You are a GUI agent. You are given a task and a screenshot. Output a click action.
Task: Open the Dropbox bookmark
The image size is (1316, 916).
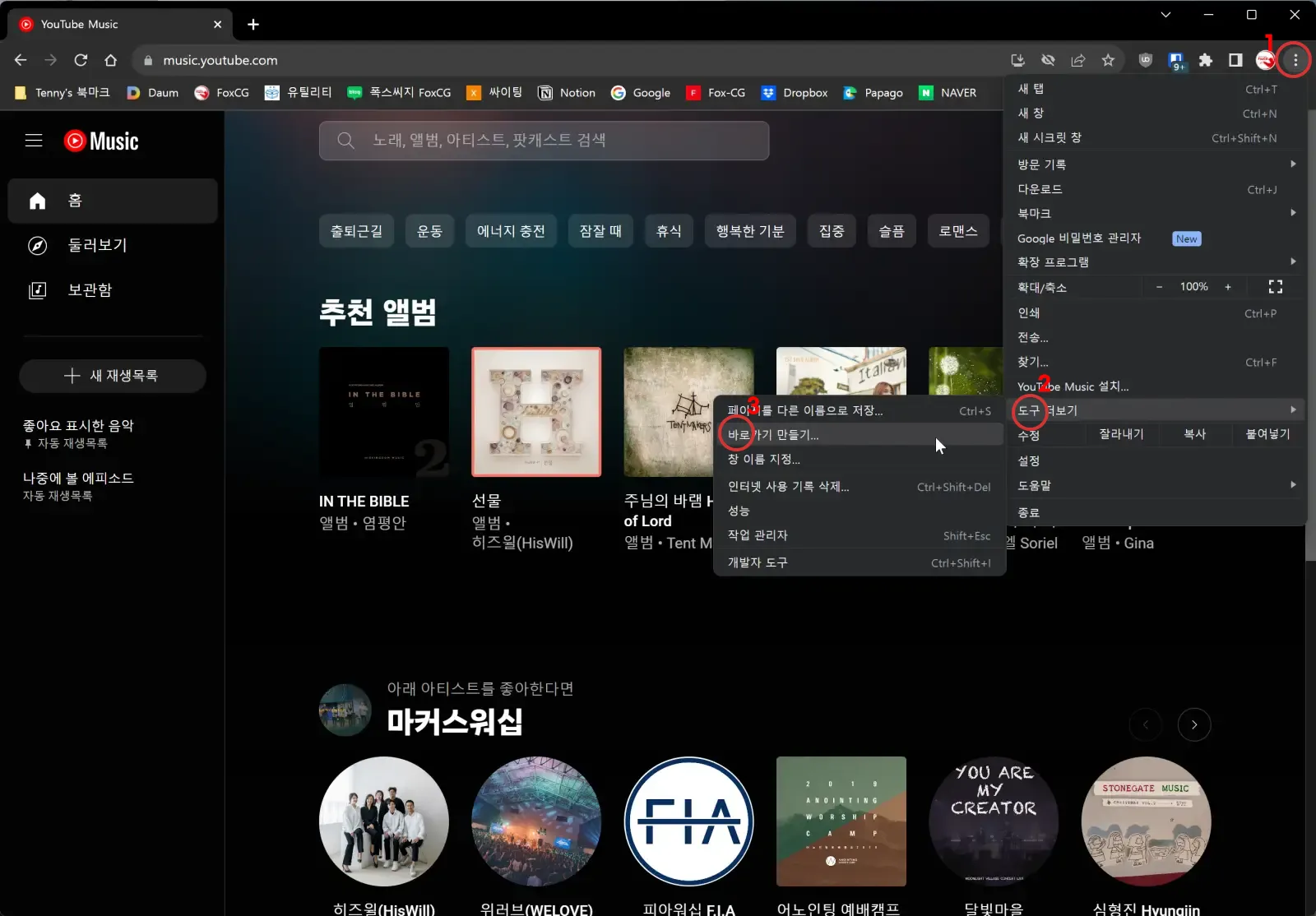click(795, 93)
